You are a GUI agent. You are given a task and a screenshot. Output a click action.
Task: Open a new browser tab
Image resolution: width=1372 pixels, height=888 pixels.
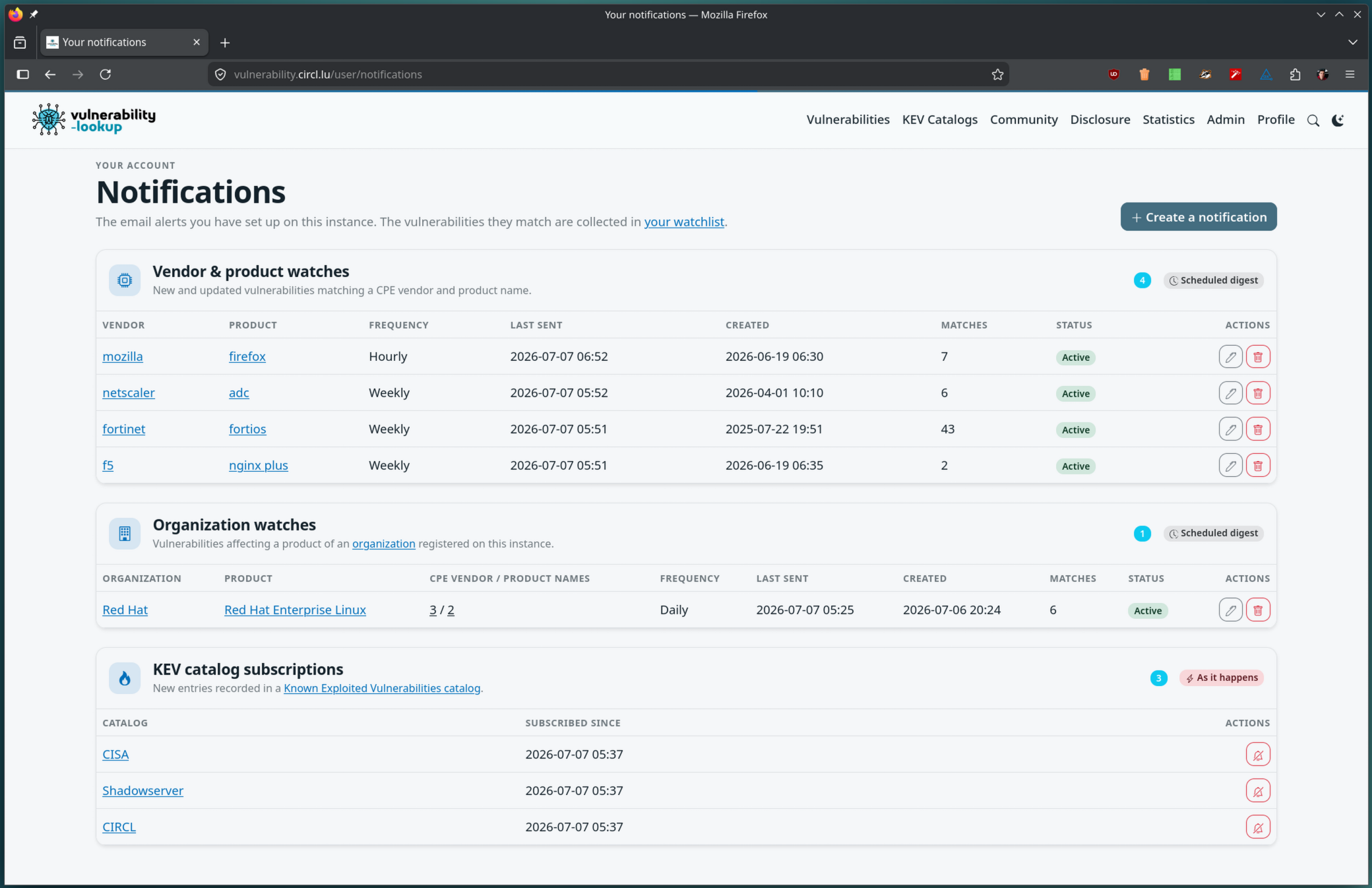pos(225,42)
